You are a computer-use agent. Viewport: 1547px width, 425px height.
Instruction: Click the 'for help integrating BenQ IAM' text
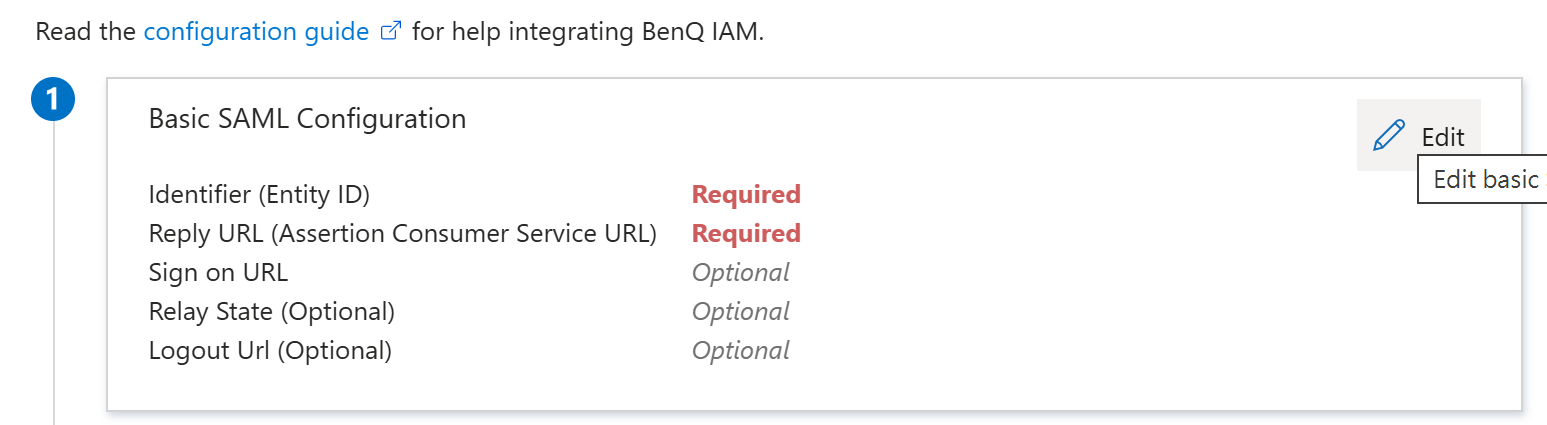point(588,31)
